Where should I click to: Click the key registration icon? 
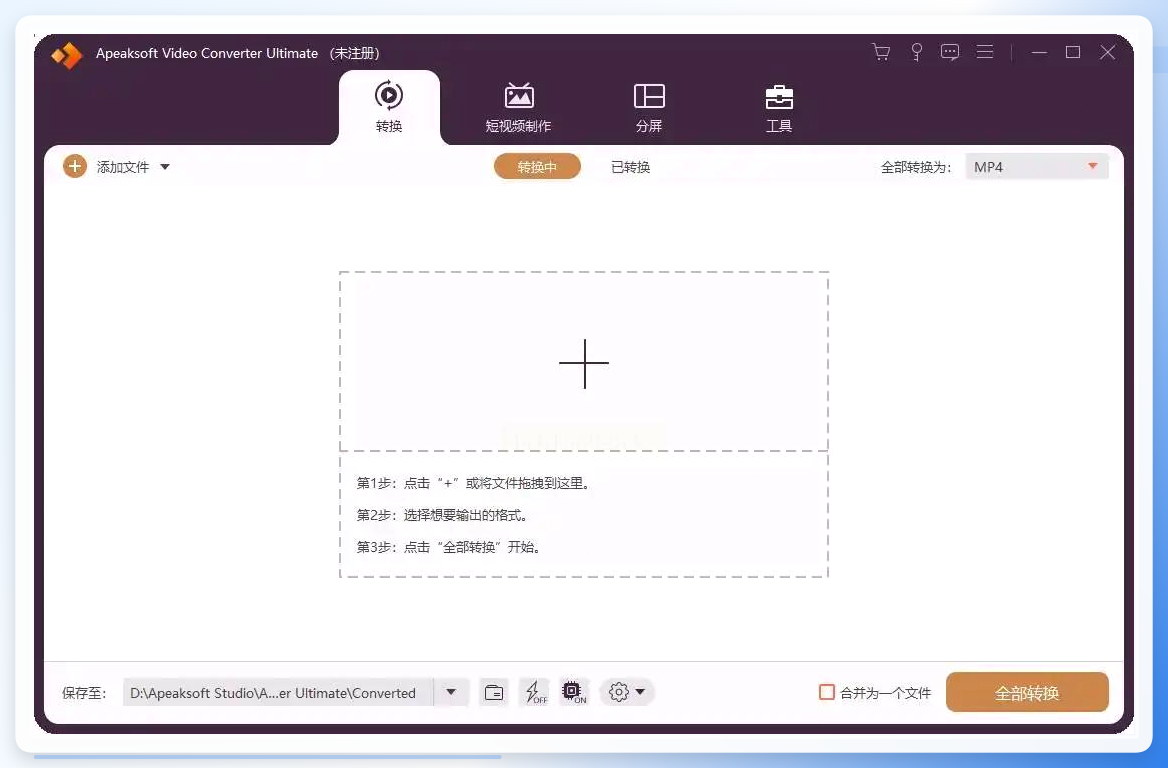click(916, 52)
